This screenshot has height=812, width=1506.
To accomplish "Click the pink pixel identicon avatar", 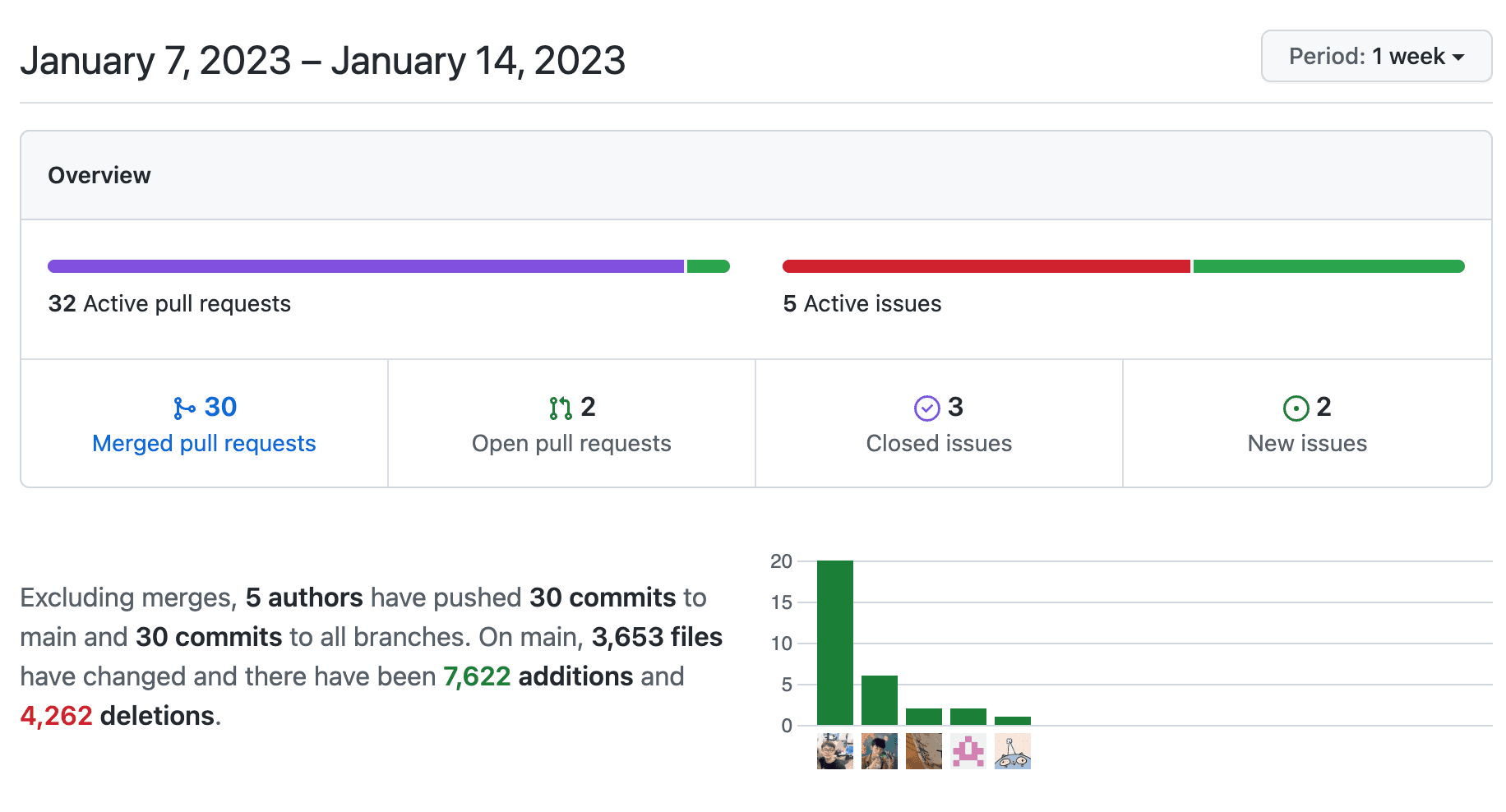I will coord(968,751).
